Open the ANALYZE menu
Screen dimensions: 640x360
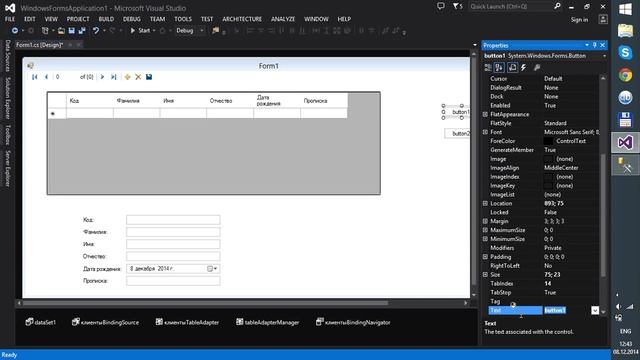pos(283,19)
